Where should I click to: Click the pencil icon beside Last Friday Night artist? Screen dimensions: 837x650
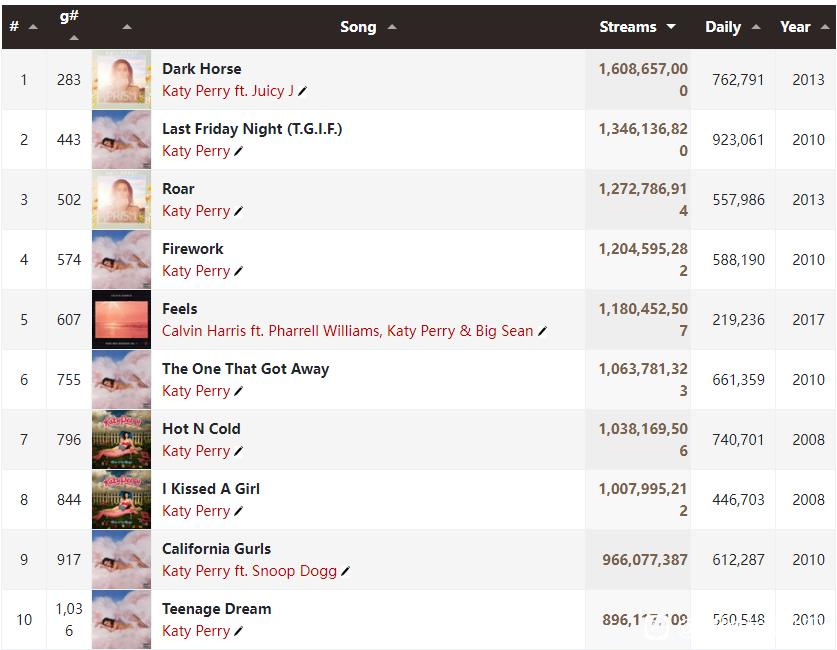239,151
